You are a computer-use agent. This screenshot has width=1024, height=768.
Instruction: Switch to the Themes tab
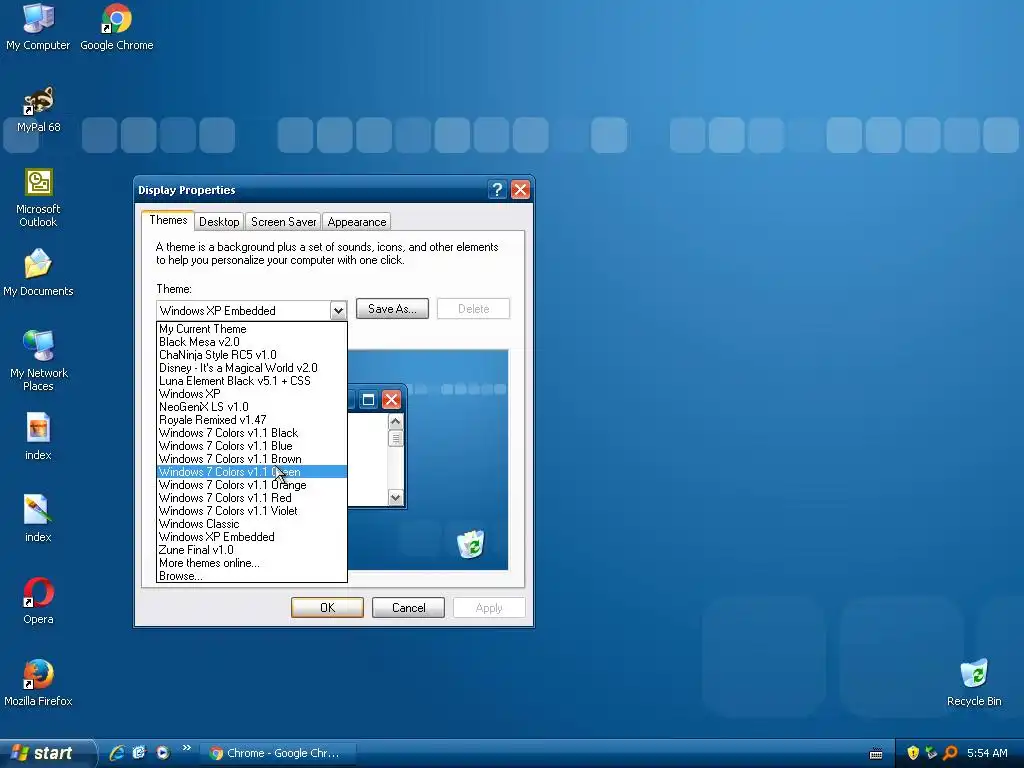point(168,220)
